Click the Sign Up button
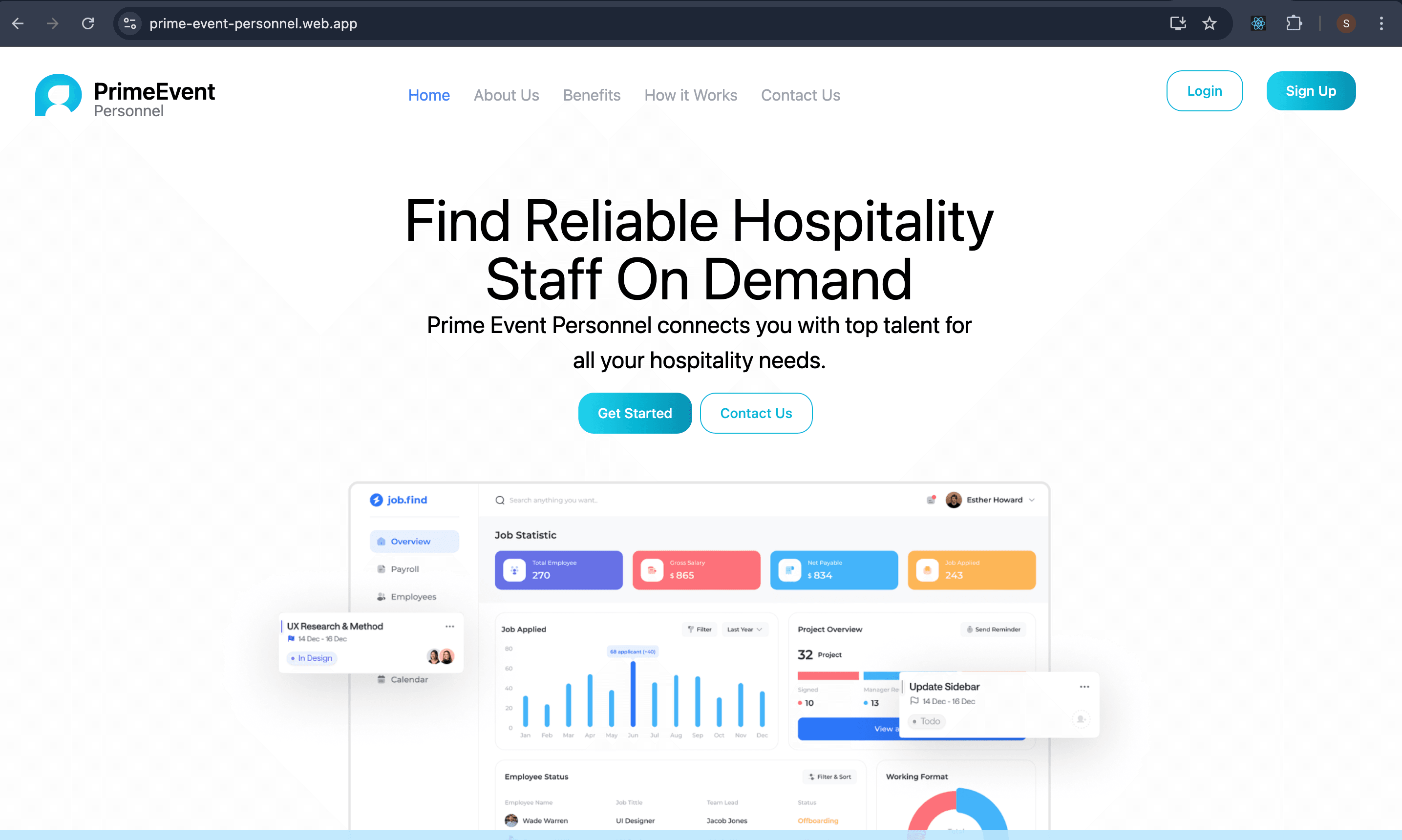Screen dimensions: 1402x840 (1311, 90)
